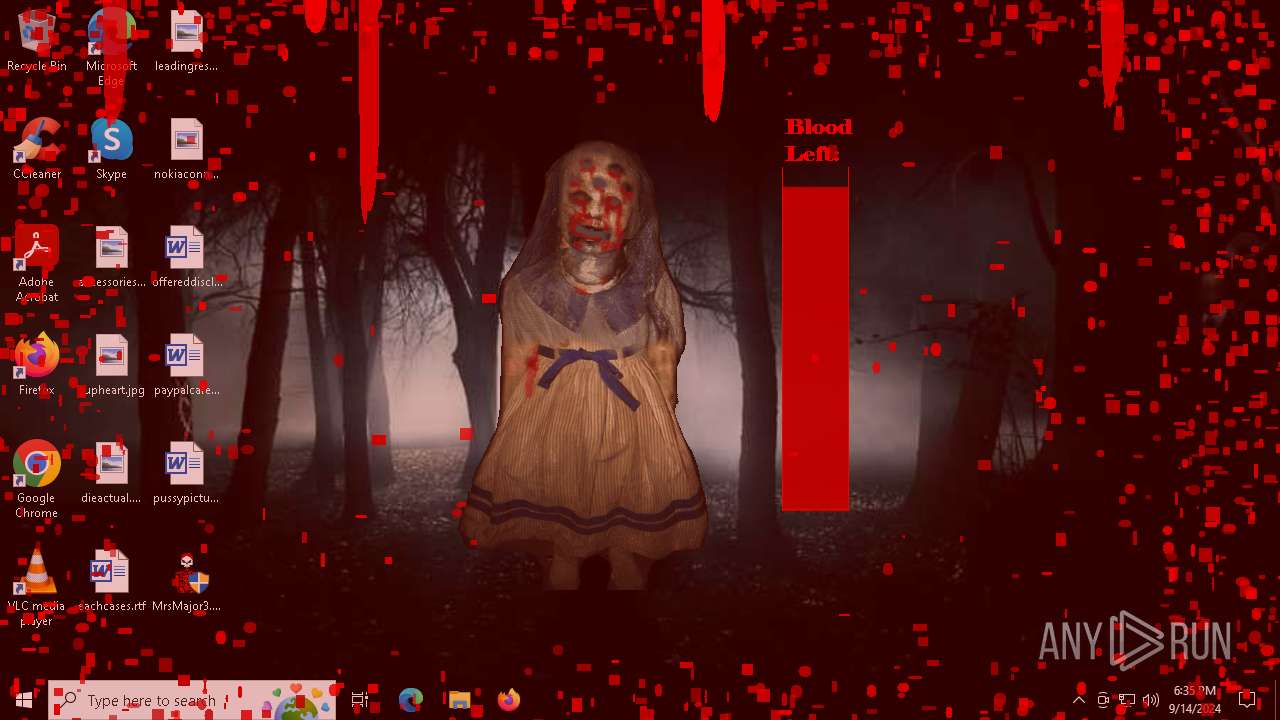Open the taskbar clock and date

pos(1195,700)
